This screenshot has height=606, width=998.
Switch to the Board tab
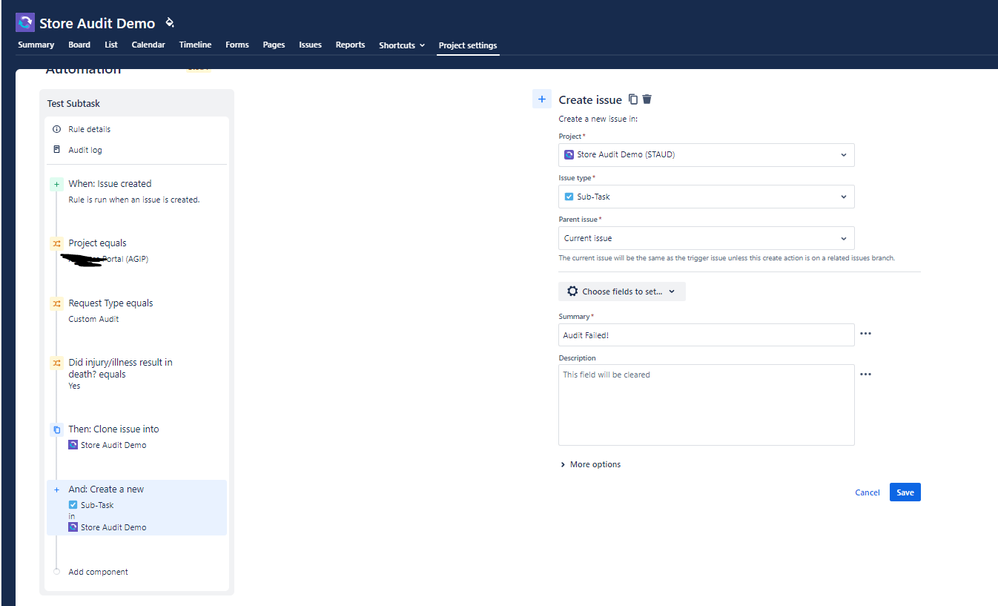tap(79, 45)
